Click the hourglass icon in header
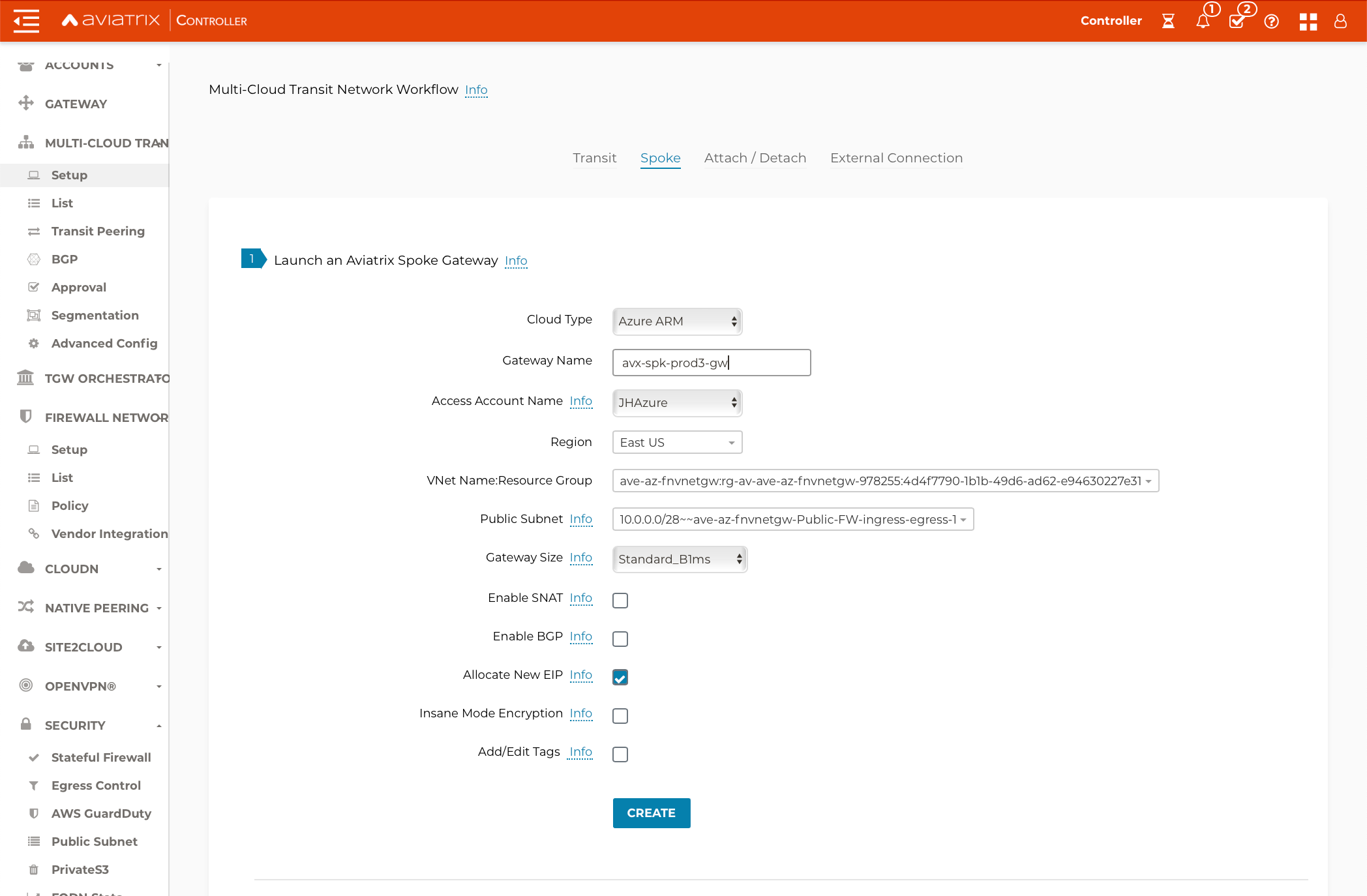The height and width of the screenshot is (896, 1367). tap(1168, 22)
